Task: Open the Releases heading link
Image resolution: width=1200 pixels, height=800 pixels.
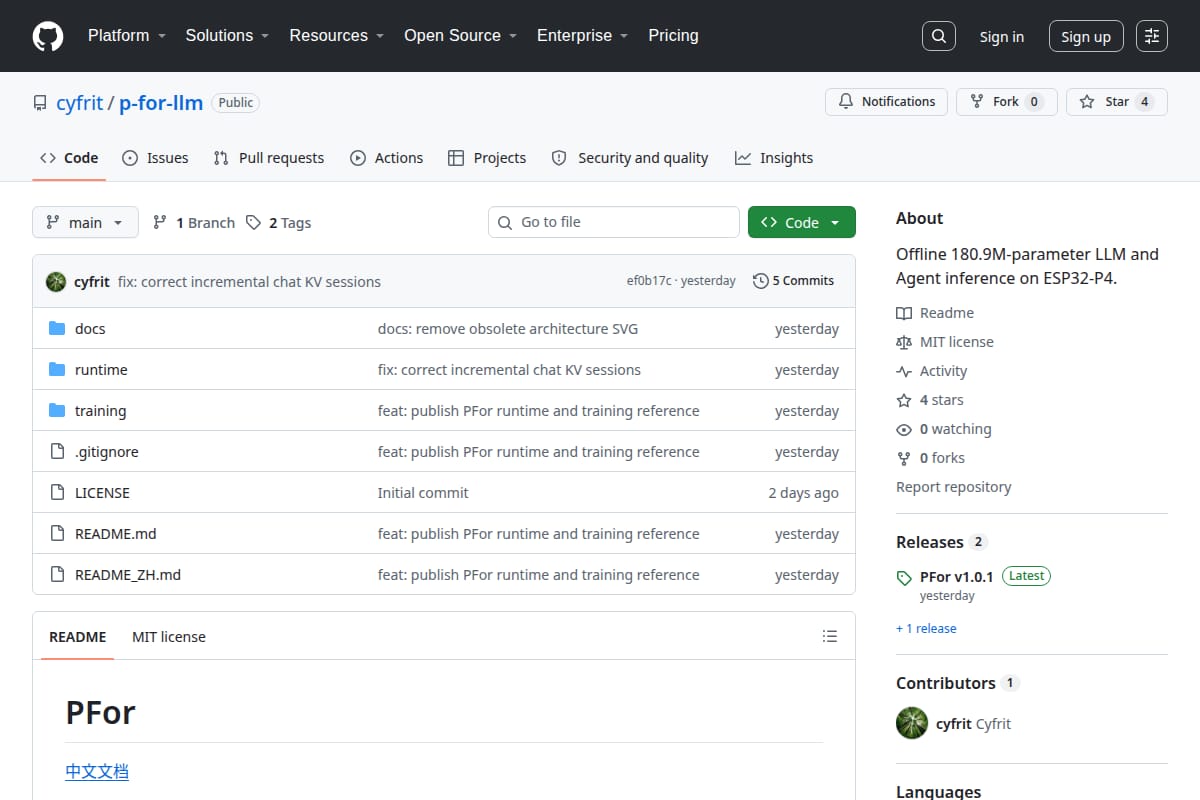Action: [941, 542]
